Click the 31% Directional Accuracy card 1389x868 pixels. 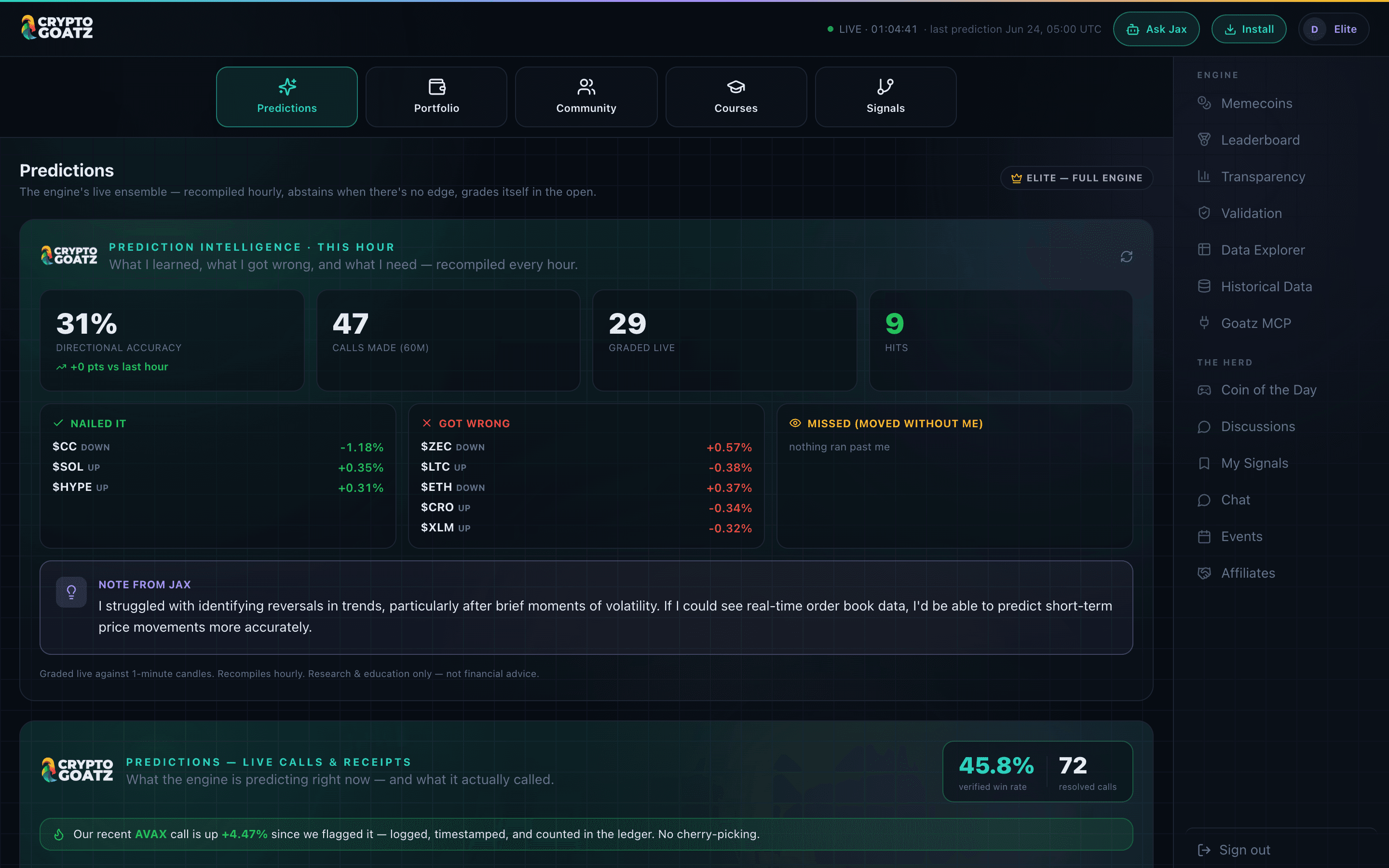pos(172,340)
